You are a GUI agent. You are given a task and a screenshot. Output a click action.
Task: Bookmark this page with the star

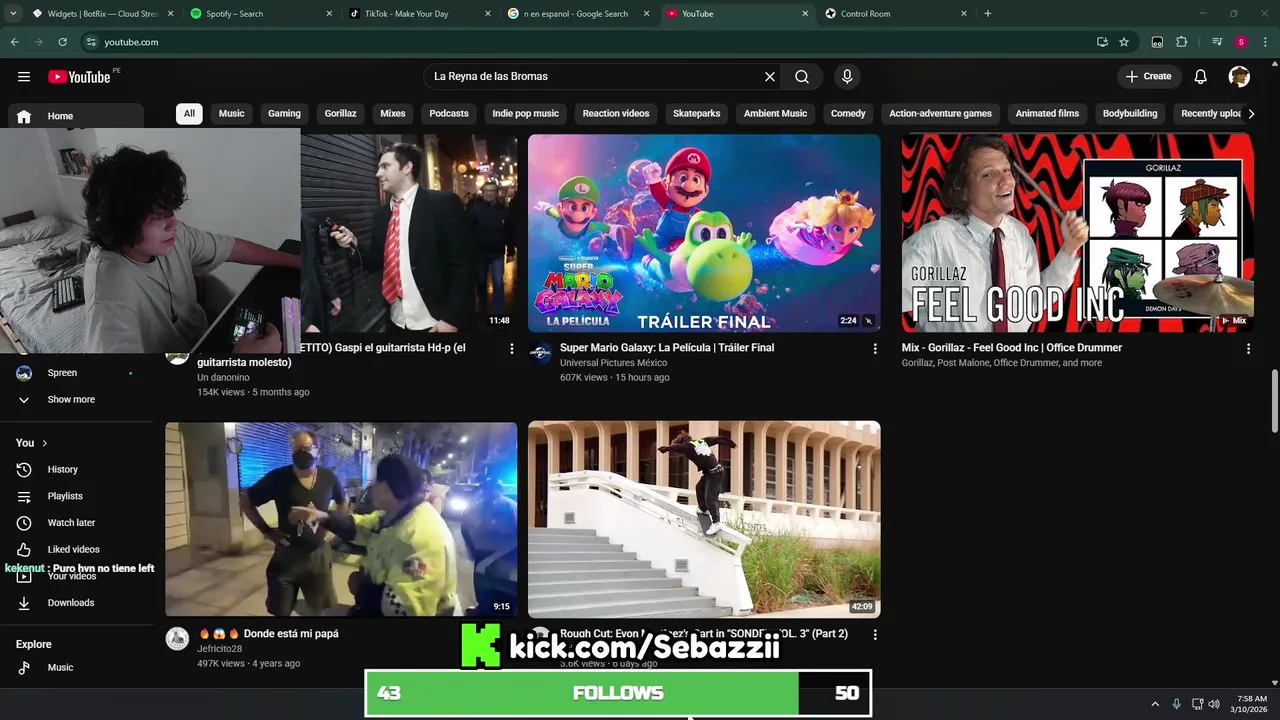[x=1124, y=42]
